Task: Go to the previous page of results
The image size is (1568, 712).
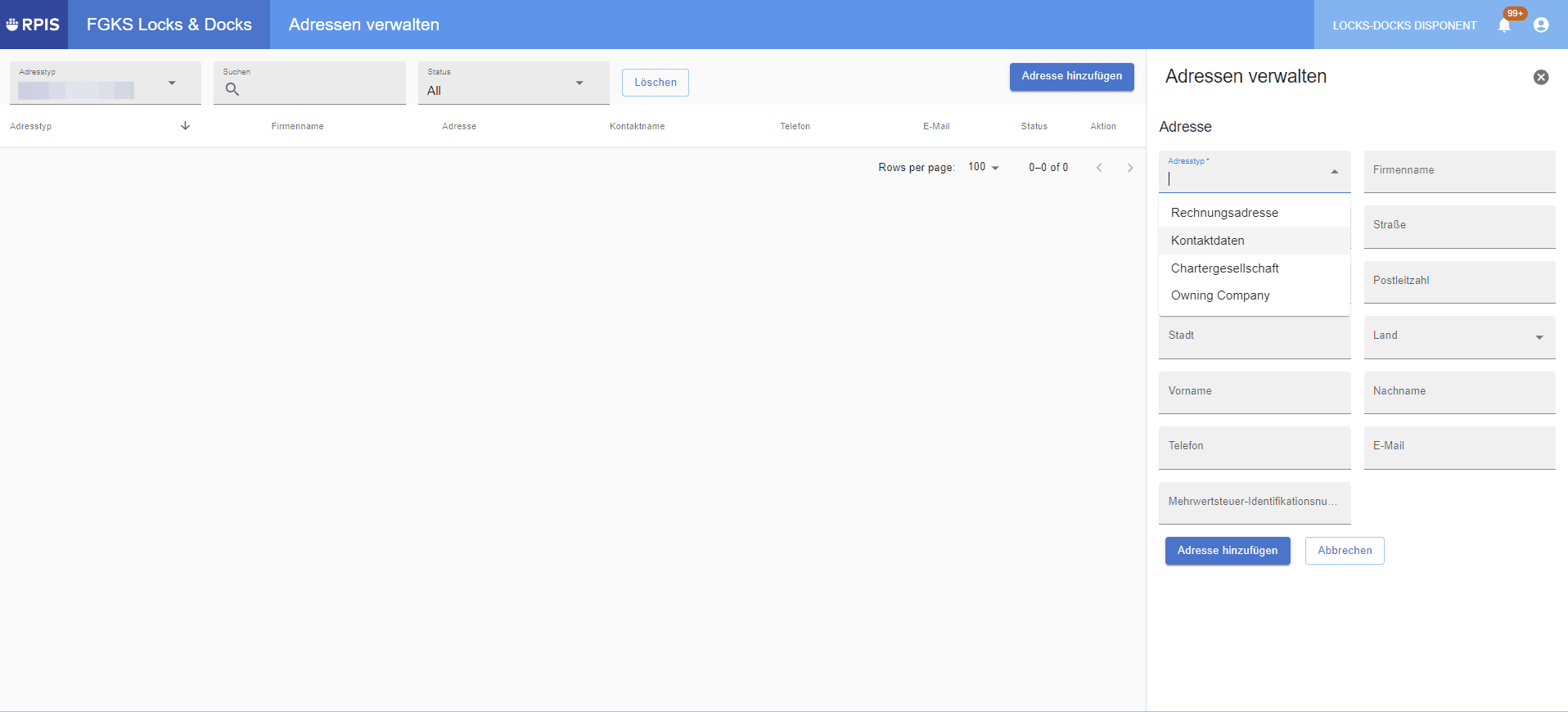Action: click(x=1099, y=168)
